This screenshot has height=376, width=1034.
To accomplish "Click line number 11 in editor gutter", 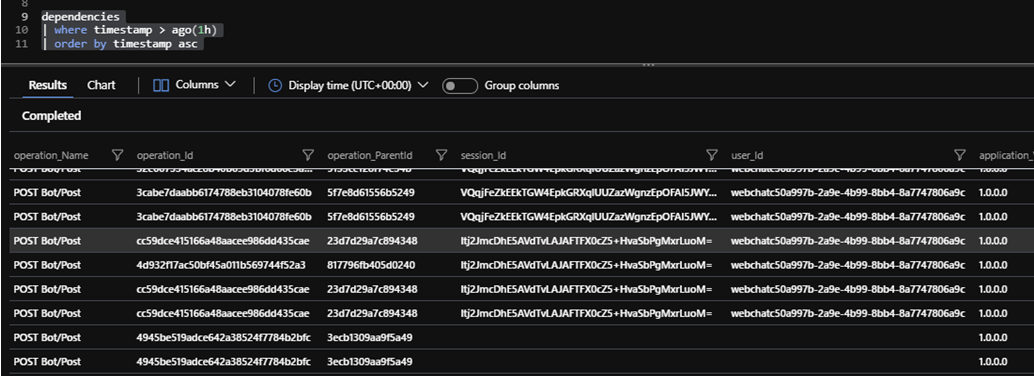I will (21, 44).
